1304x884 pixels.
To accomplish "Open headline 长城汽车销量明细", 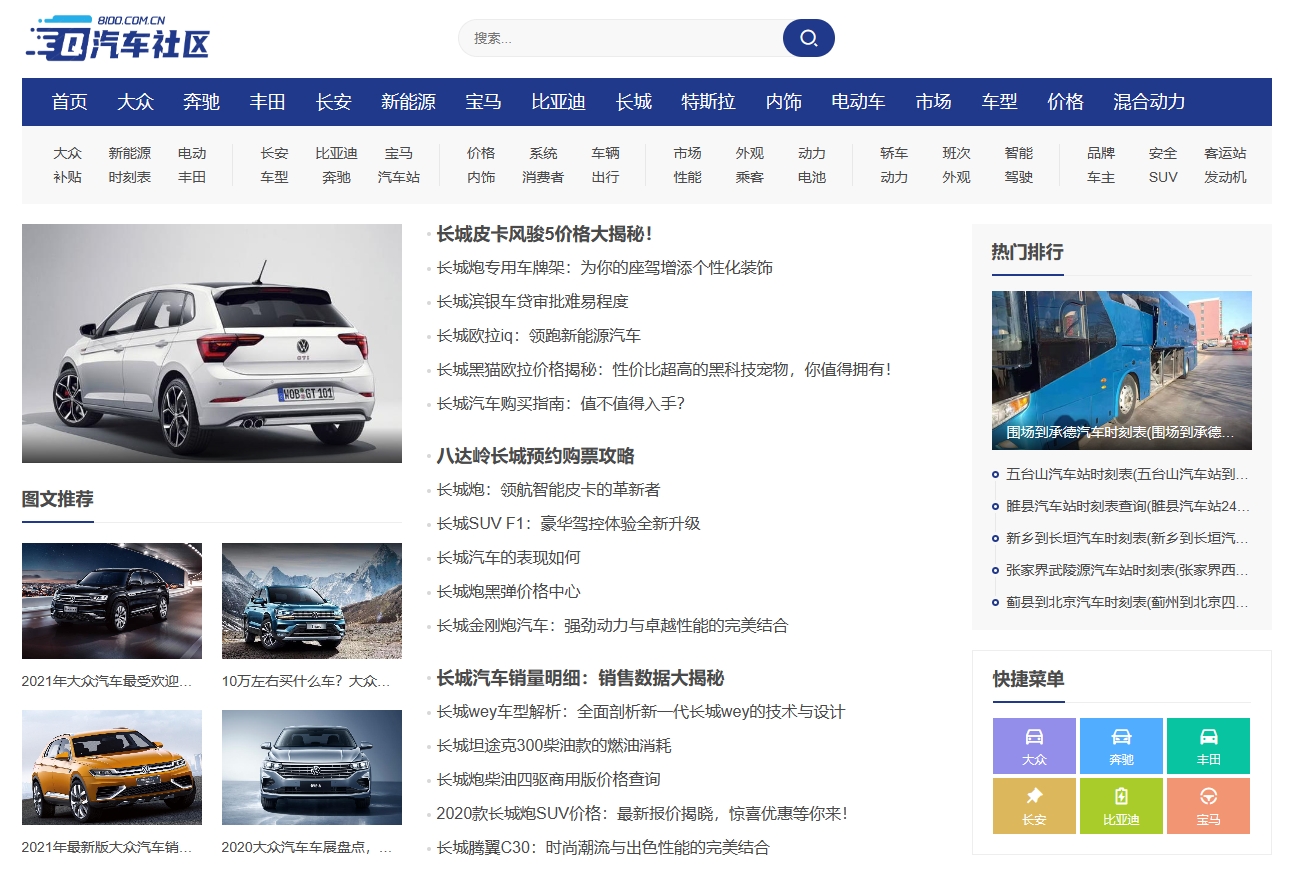I will click(580, 678).
